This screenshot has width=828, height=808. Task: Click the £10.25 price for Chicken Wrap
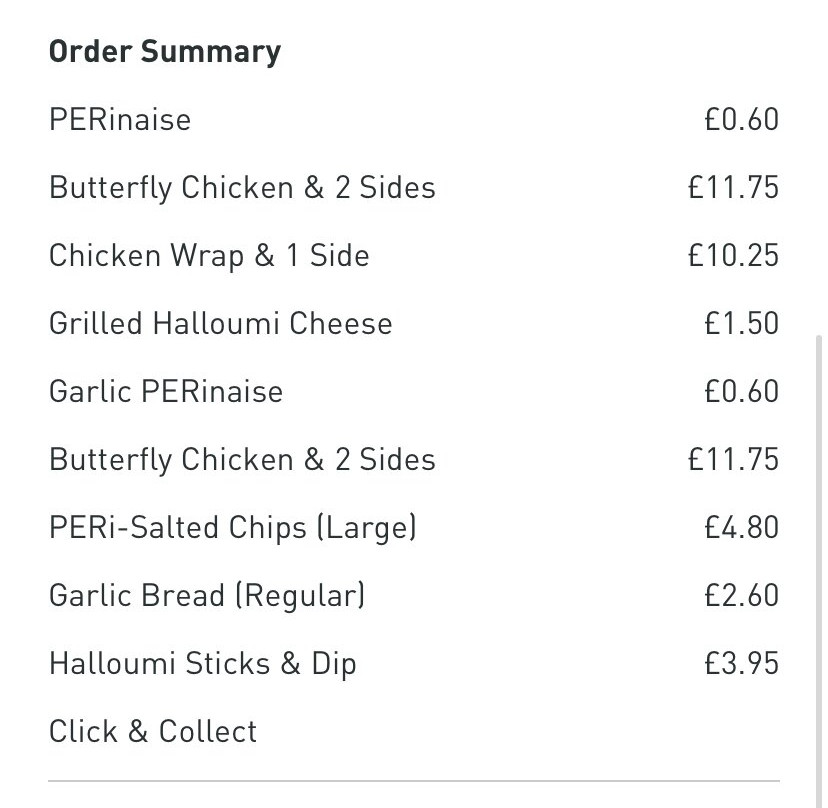733,256
